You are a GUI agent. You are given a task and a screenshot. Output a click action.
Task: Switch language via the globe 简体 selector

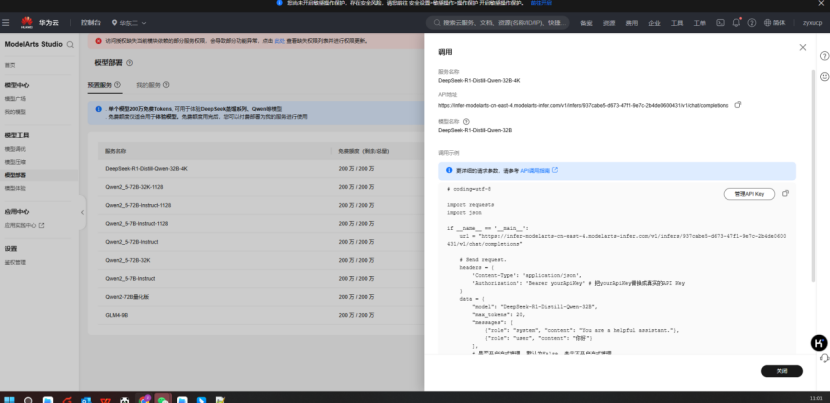(x=774, y=23)
